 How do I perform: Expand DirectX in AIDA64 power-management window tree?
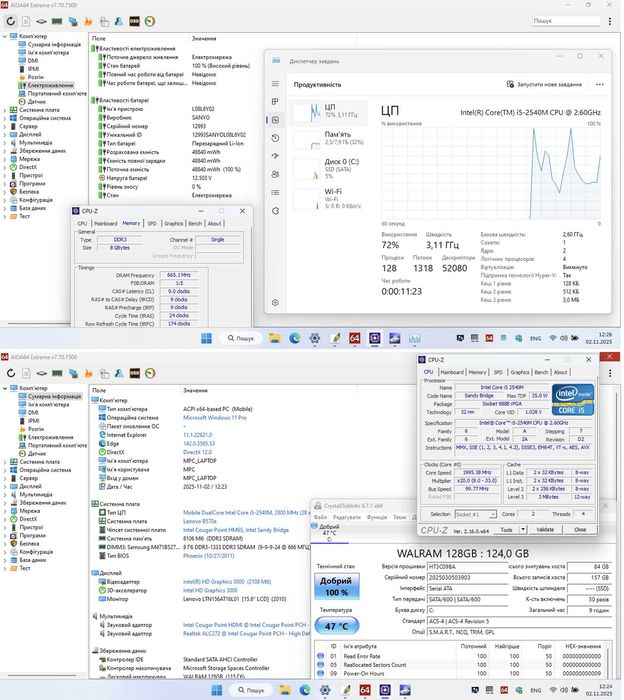(4, 167)
